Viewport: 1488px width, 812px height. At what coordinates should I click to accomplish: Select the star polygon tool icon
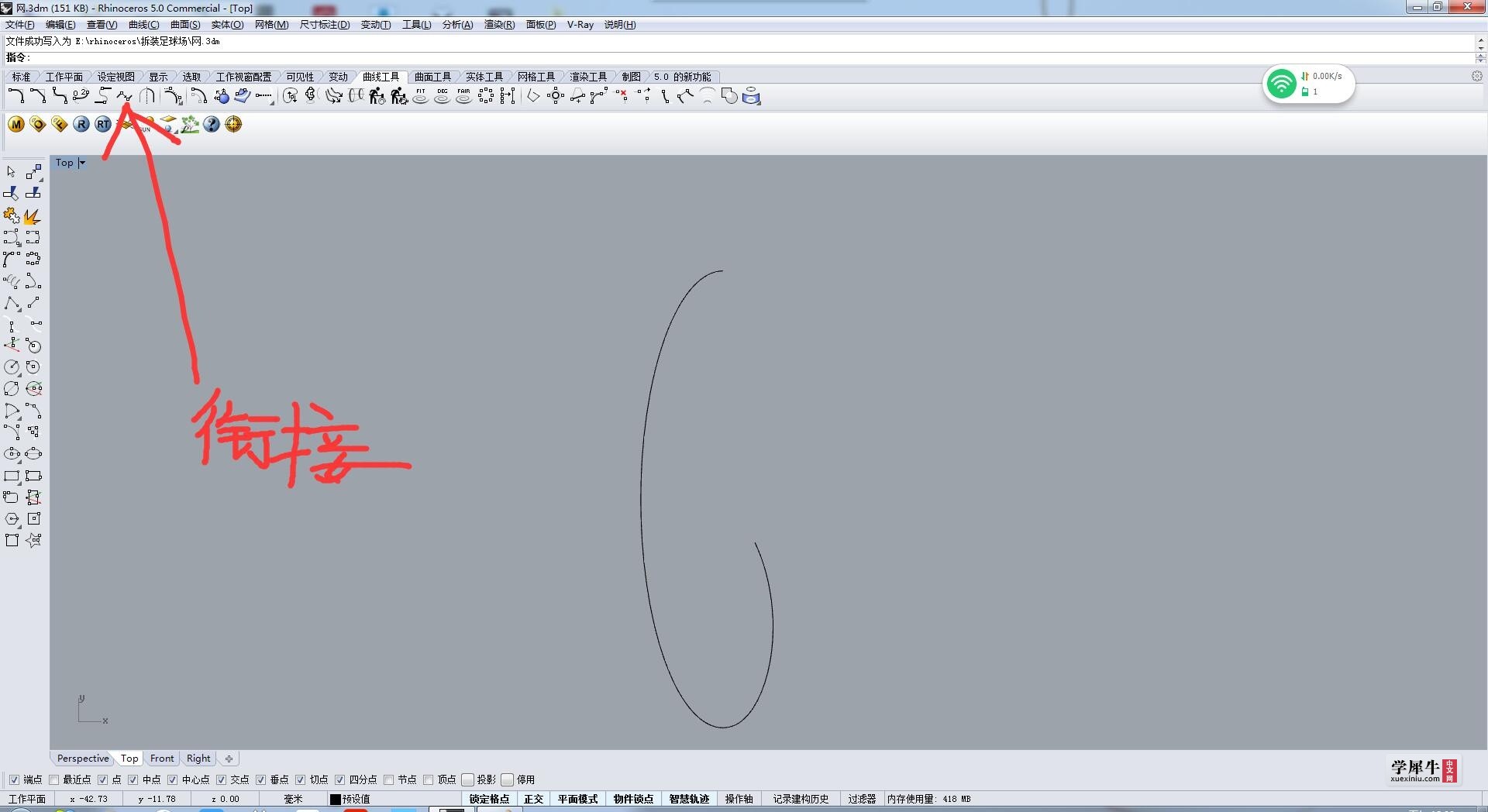pyautogui.click(x=33, y=541)
